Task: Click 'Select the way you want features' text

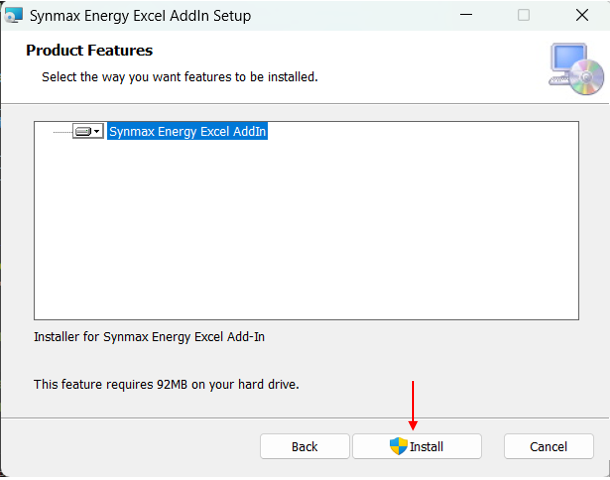Action: tap(180, 77)
